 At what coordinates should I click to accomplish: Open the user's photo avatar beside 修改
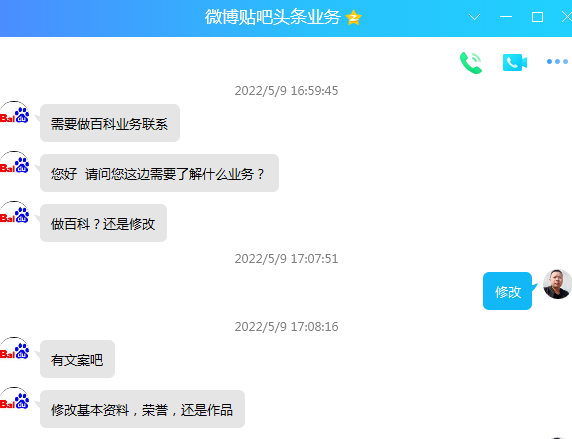[x=557, y=284]
